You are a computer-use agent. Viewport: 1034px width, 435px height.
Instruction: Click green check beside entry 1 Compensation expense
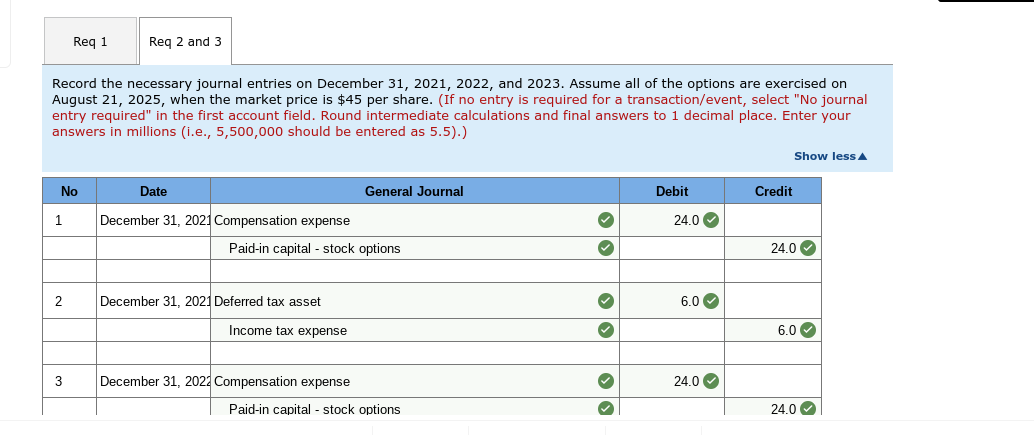tap(605, 220)
